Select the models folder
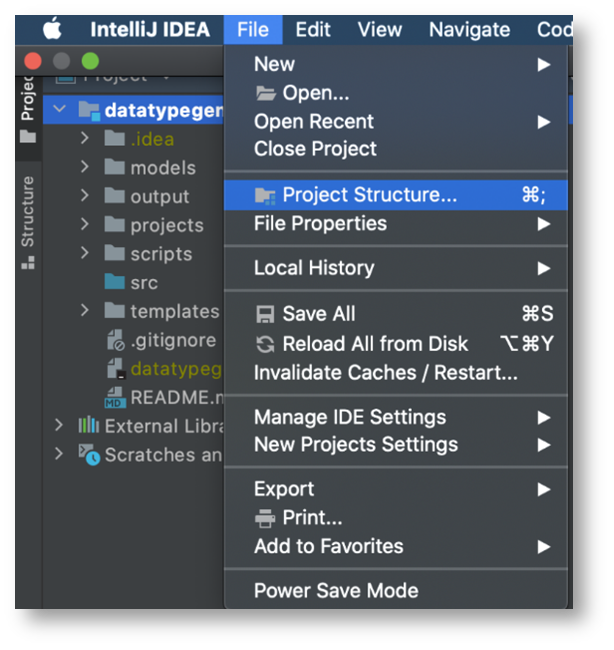The width and height of the screenshot is (614, 650). pos(163,168)
